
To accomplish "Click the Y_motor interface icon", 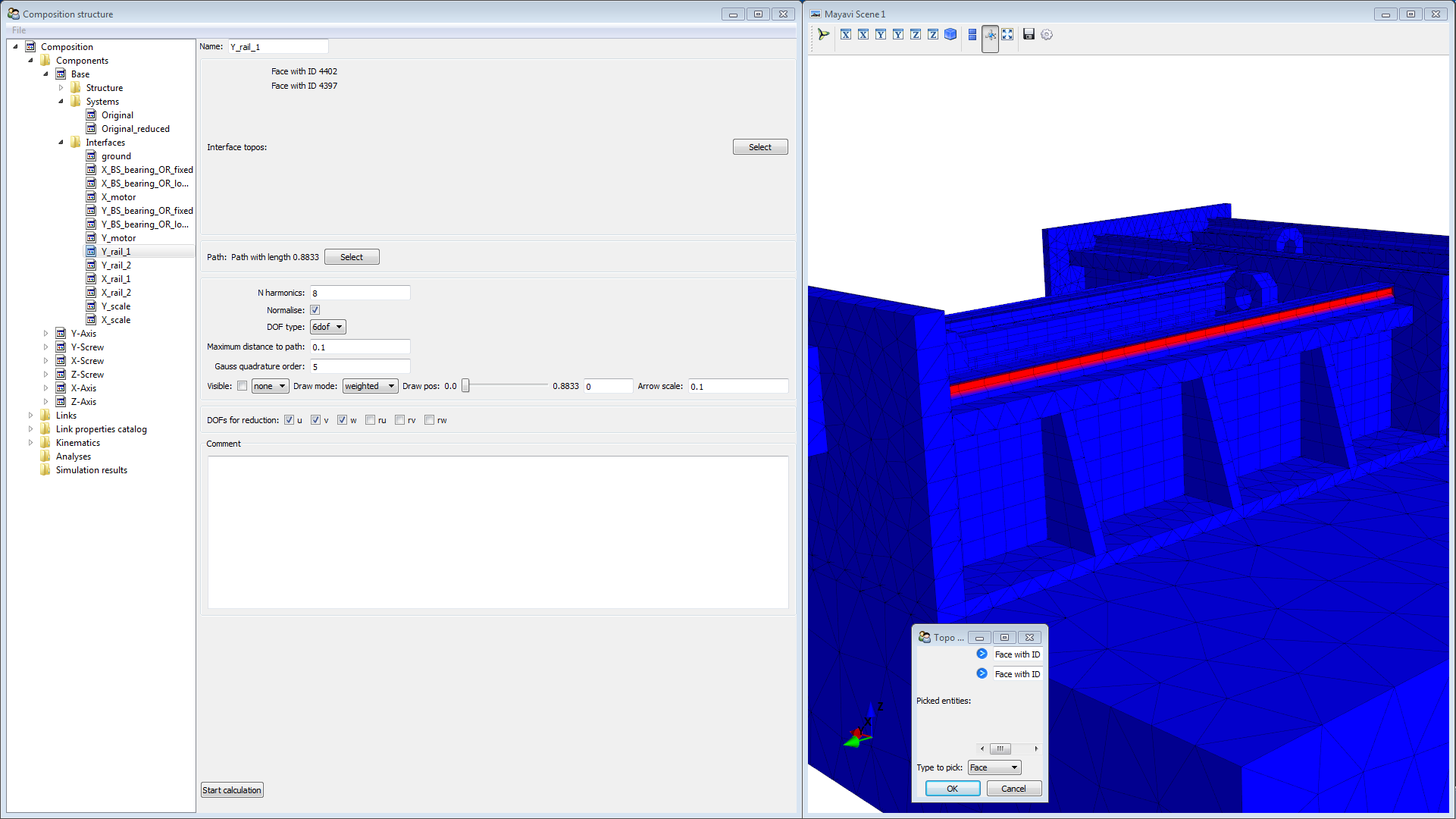I will pyautogui.click(x=91, y=238).
